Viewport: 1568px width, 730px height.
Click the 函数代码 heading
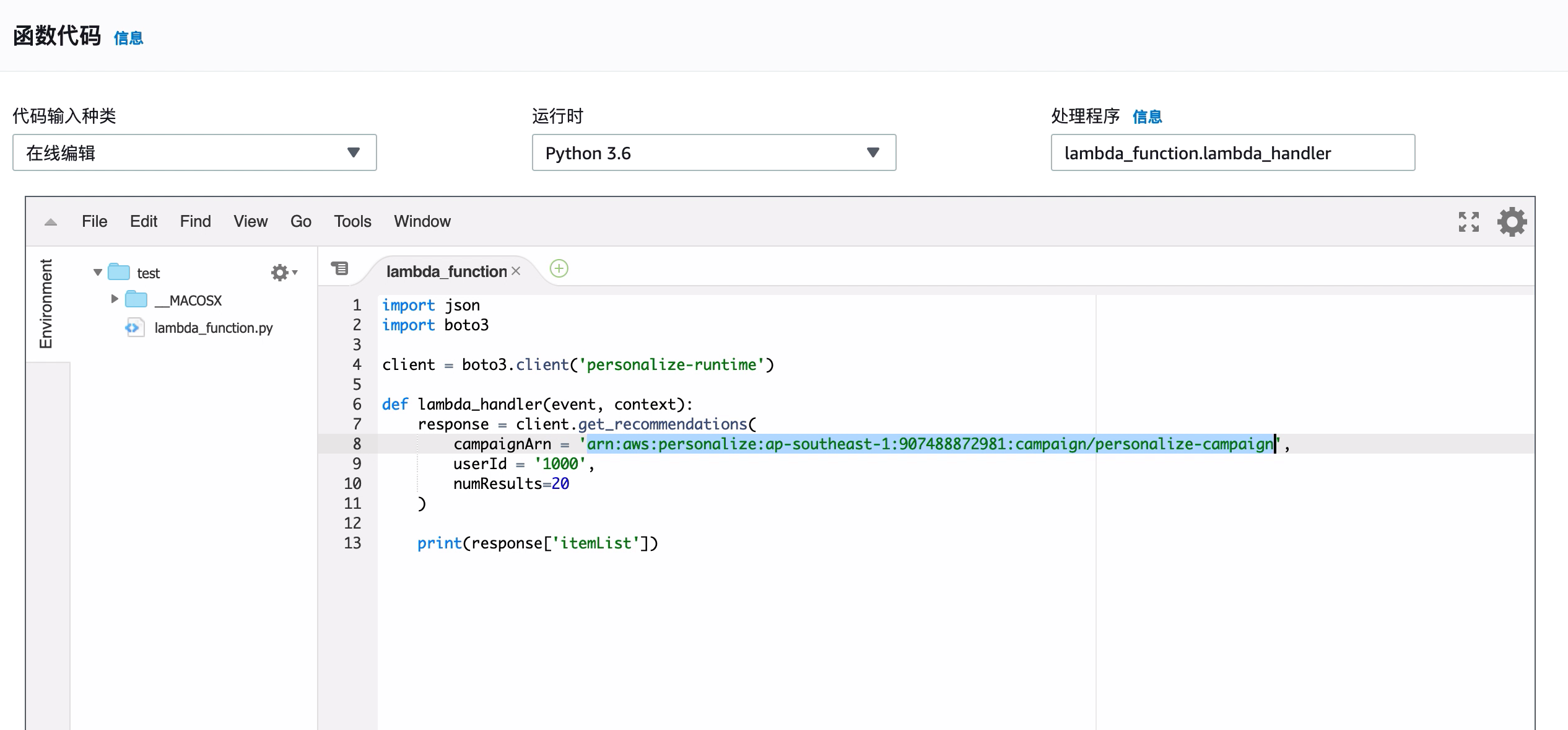click(x=57, y=36)
